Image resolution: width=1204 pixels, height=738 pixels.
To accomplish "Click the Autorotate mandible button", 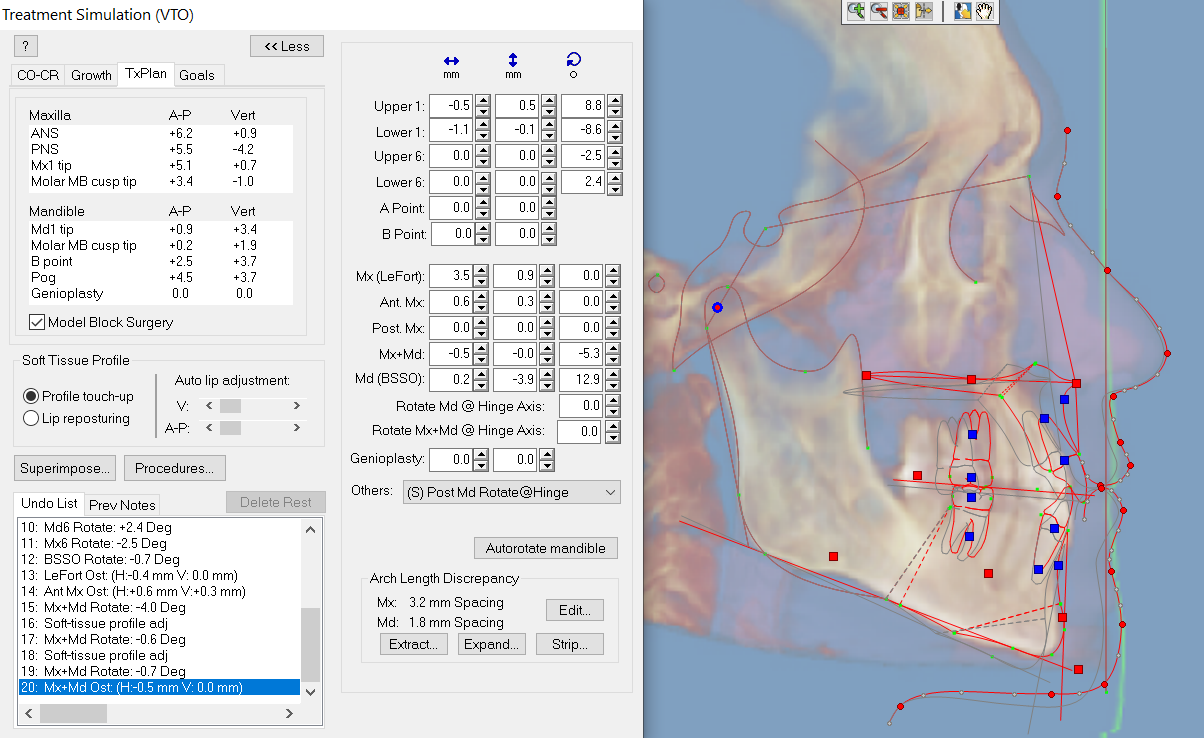I will click(546, 548).
